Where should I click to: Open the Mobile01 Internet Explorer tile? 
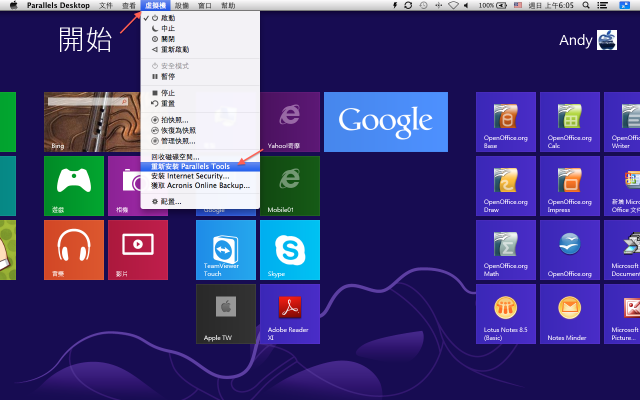(x=290, y=186)
